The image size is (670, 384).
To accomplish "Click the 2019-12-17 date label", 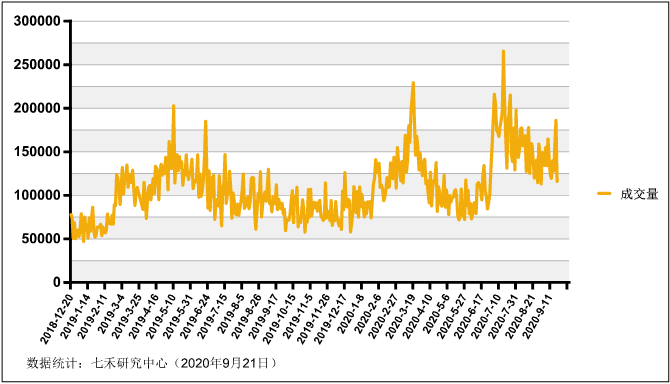I will pyautogui.click(x=331, y=318).
